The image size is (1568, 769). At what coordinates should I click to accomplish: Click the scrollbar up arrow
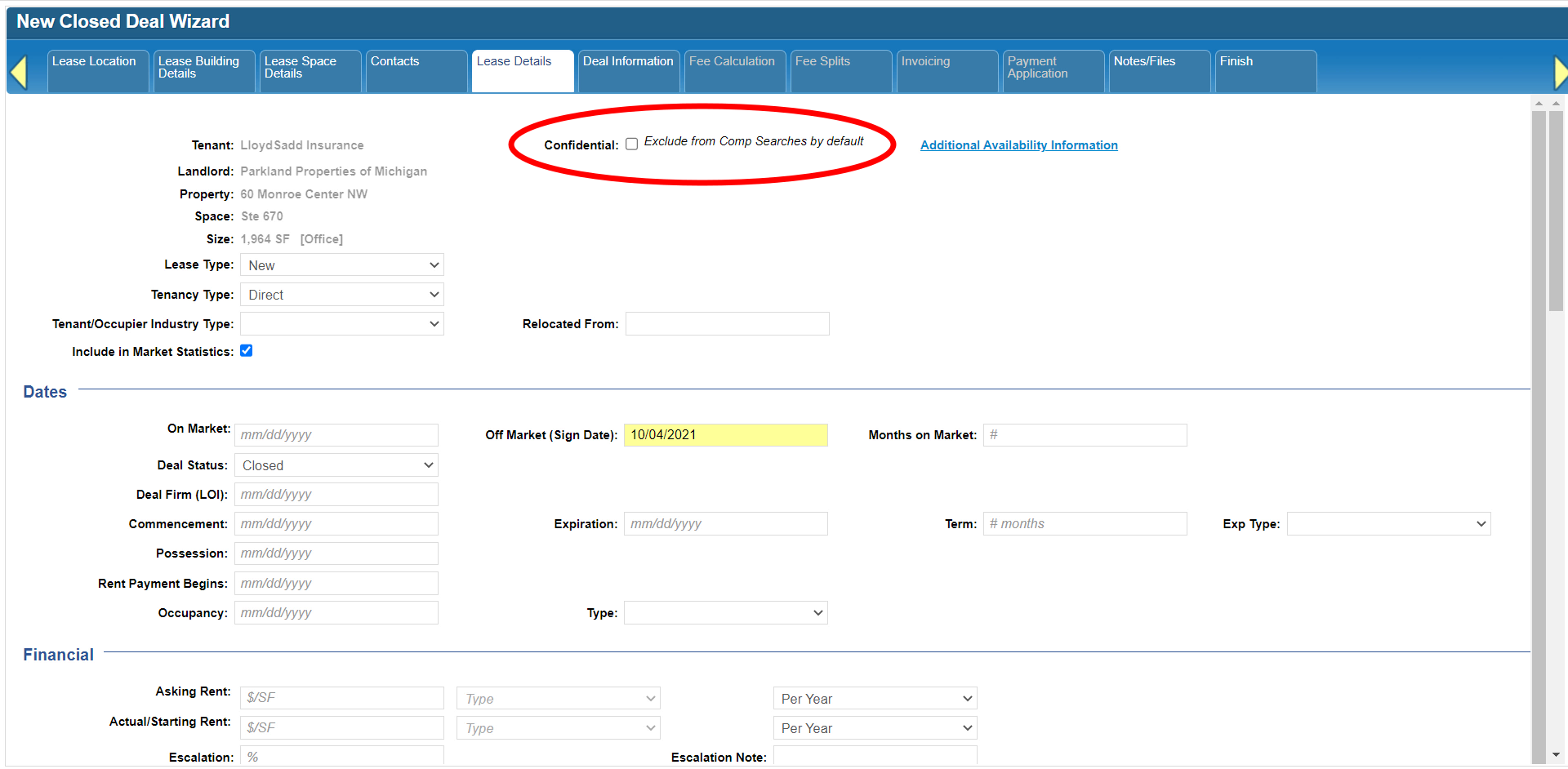pos(1539,104)
